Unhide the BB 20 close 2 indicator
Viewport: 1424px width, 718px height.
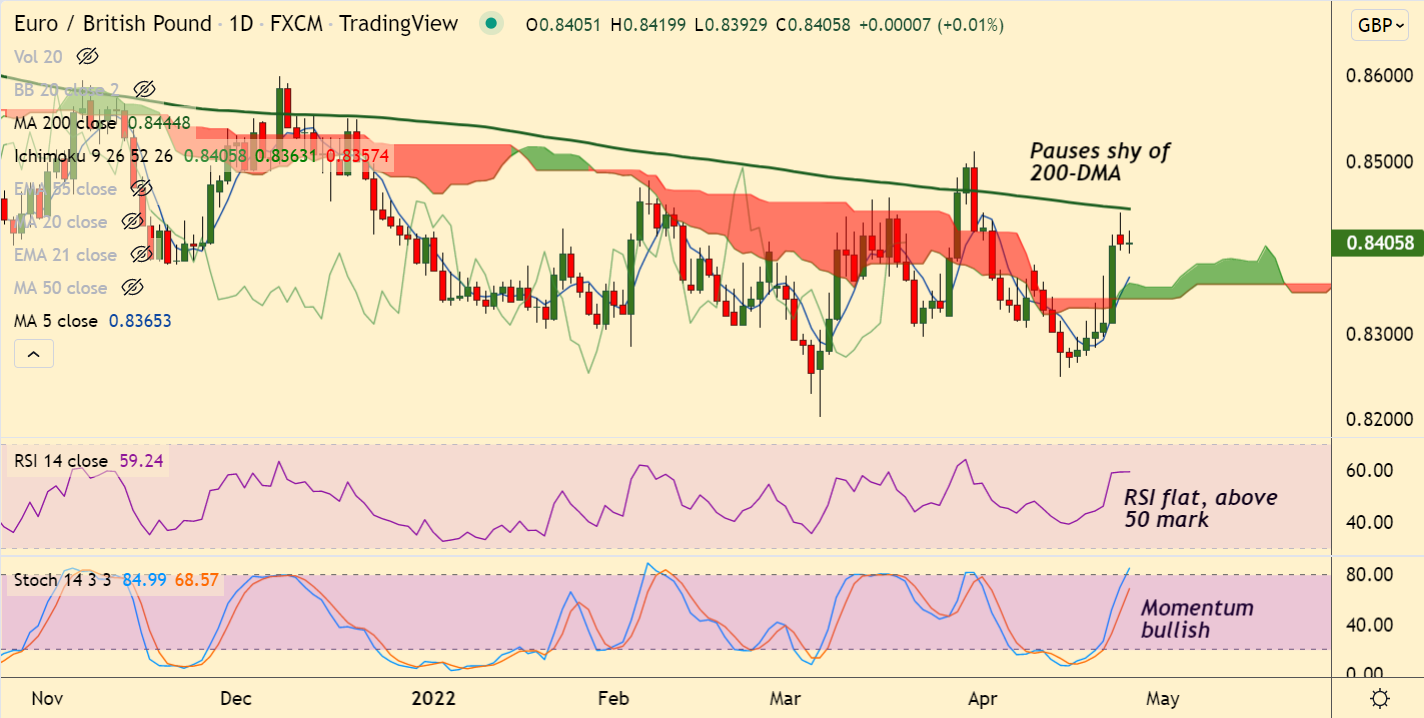coord(146,89)
